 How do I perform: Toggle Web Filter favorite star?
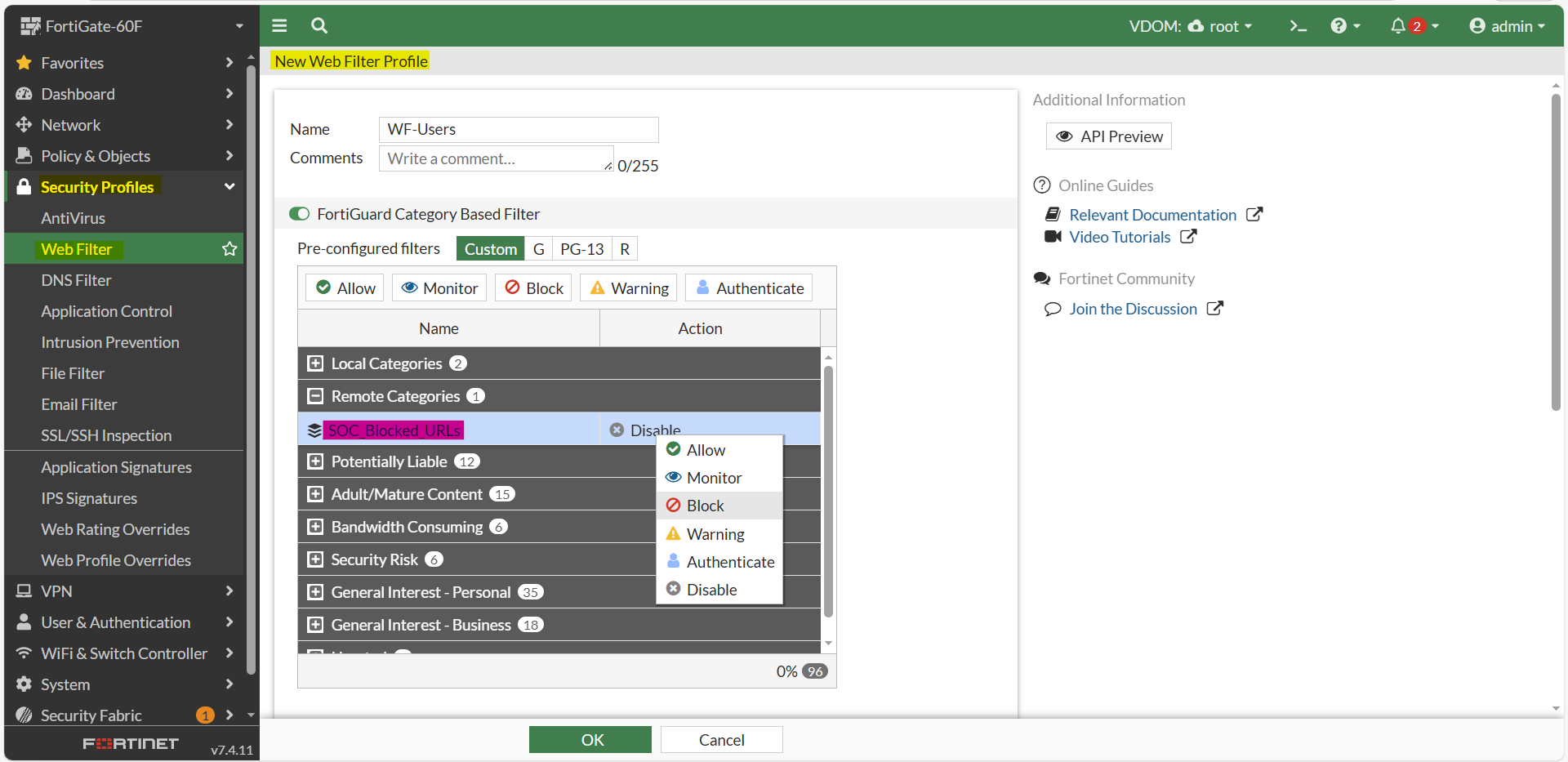click(x=229, y=249)
